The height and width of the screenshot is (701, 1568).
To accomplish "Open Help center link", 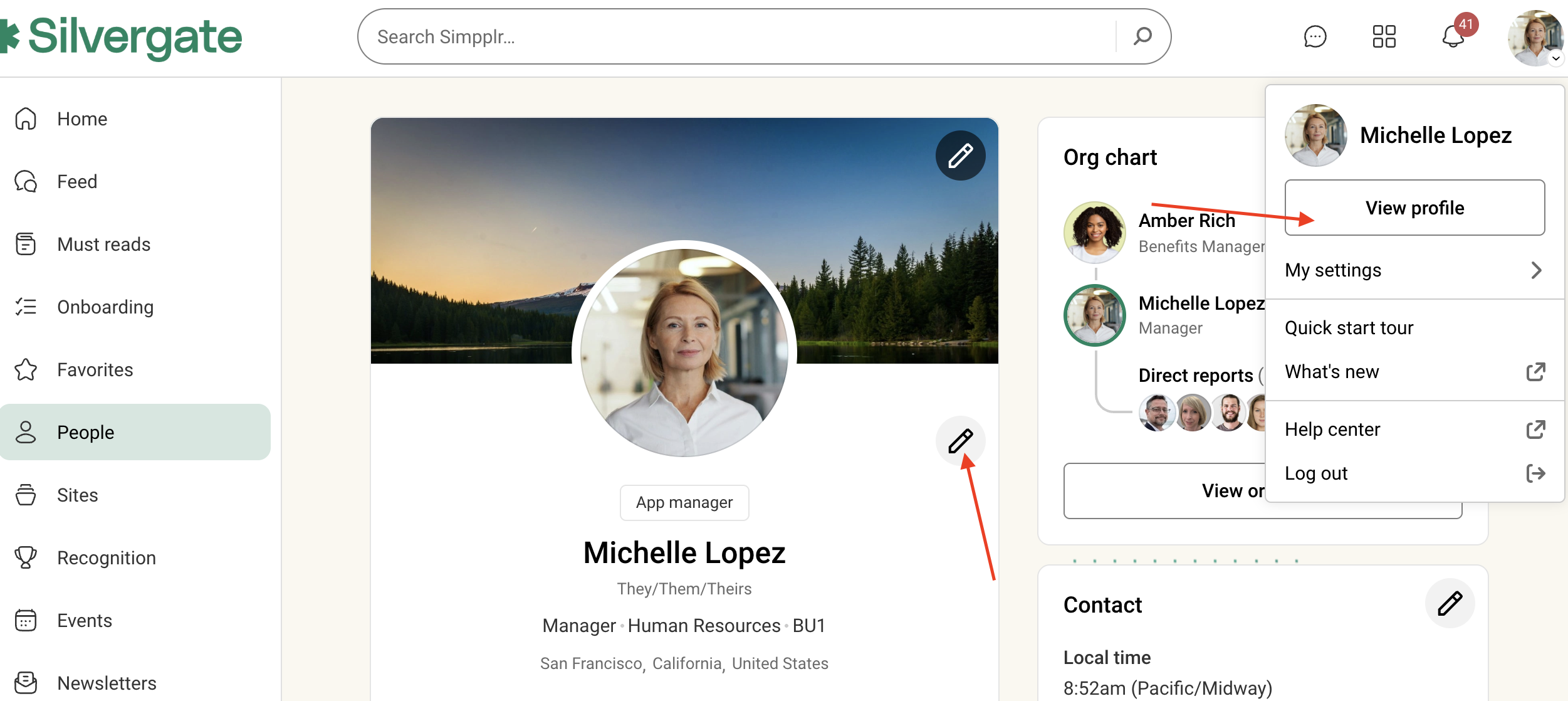I will tap(1414, 430).
